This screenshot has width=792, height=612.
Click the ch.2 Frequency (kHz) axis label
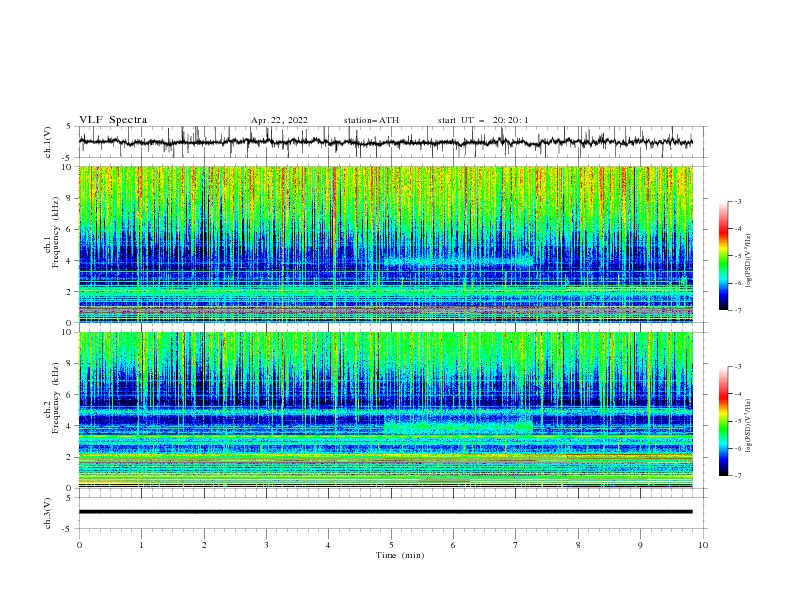tap(52, 398)
